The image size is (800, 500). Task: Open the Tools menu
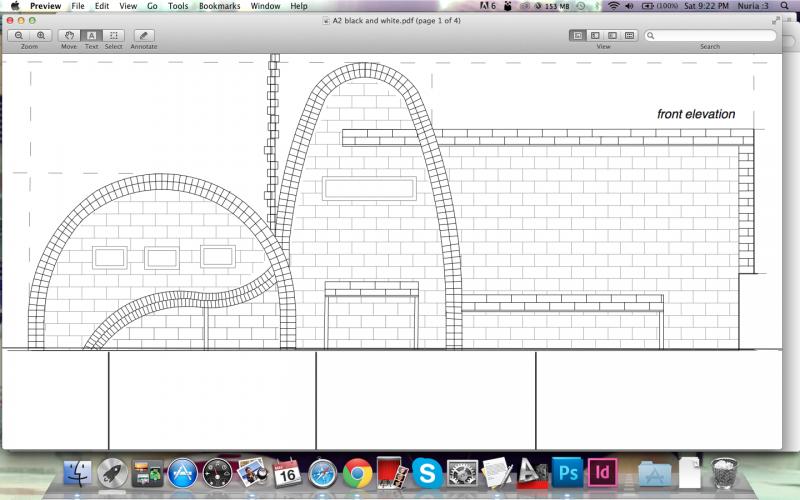178,6
